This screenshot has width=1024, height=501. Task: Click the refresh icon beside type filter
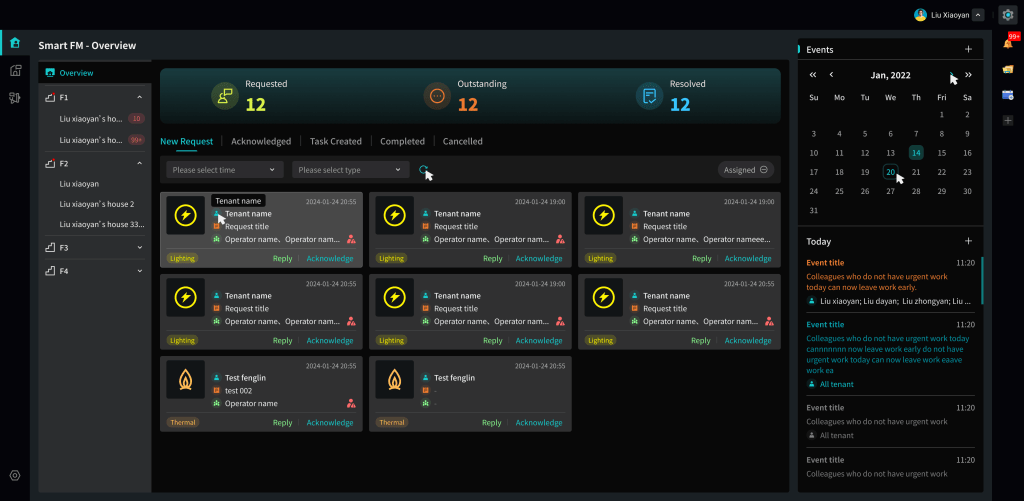(x=423, y=170)
